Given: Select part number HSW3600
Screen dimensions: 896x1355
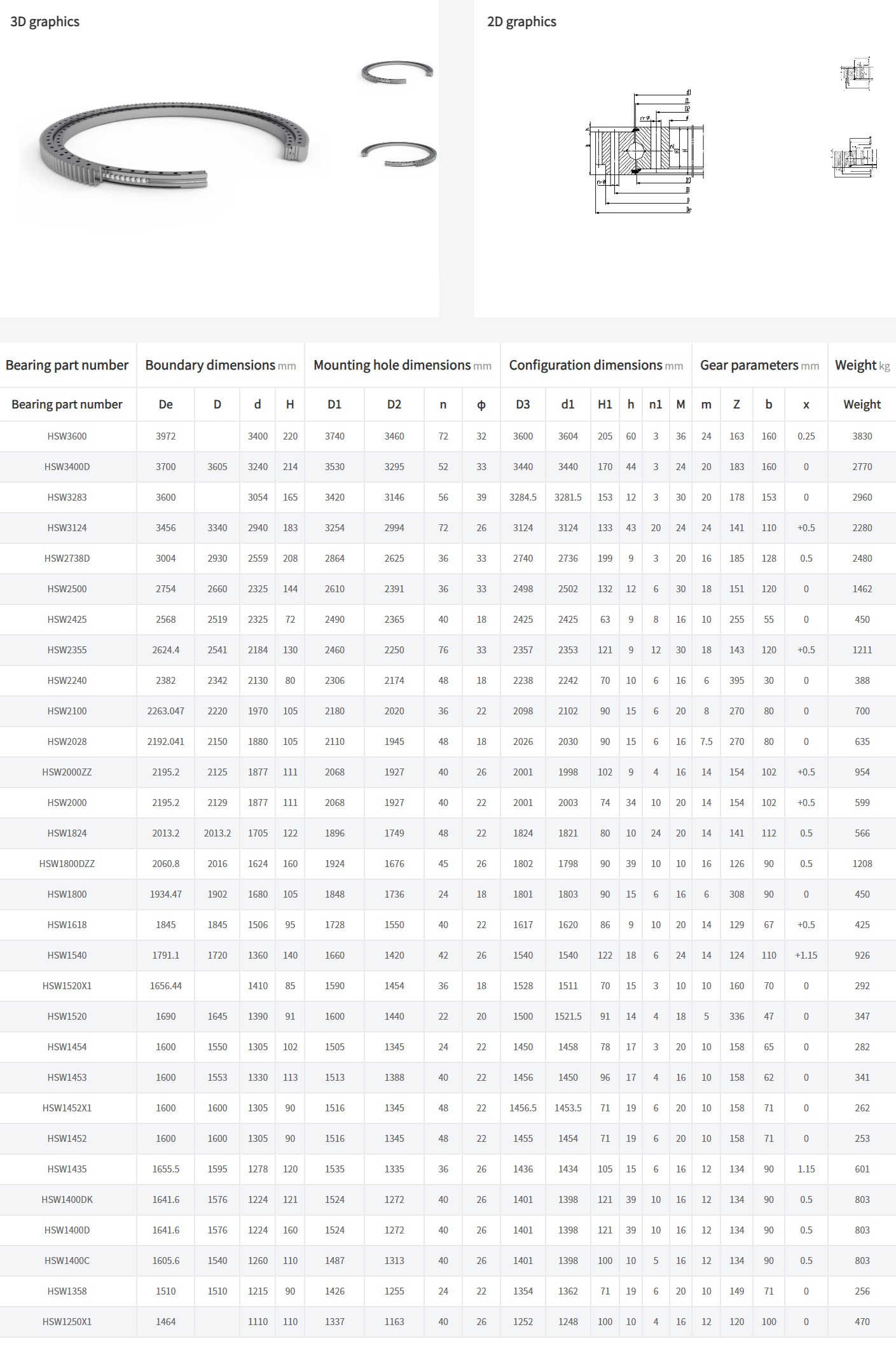Looking at the screenshot, I should pos(67,436).
